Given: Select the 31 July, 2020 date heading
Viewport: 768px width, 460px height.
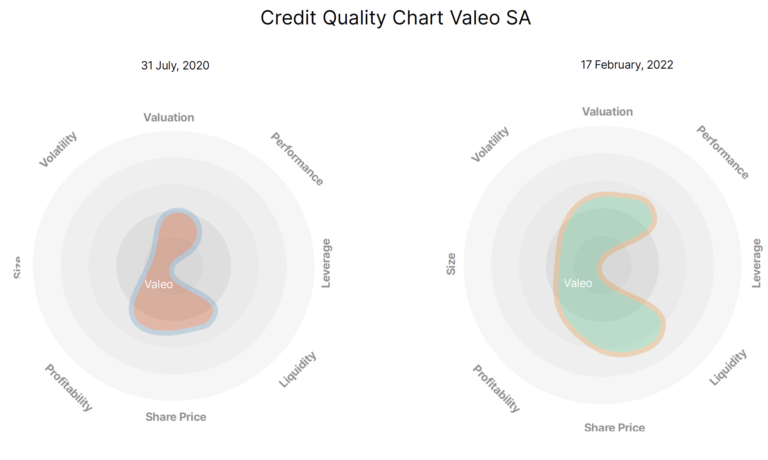Looking at the screenshot, I should pyautogui.click(x=175, y=66).
